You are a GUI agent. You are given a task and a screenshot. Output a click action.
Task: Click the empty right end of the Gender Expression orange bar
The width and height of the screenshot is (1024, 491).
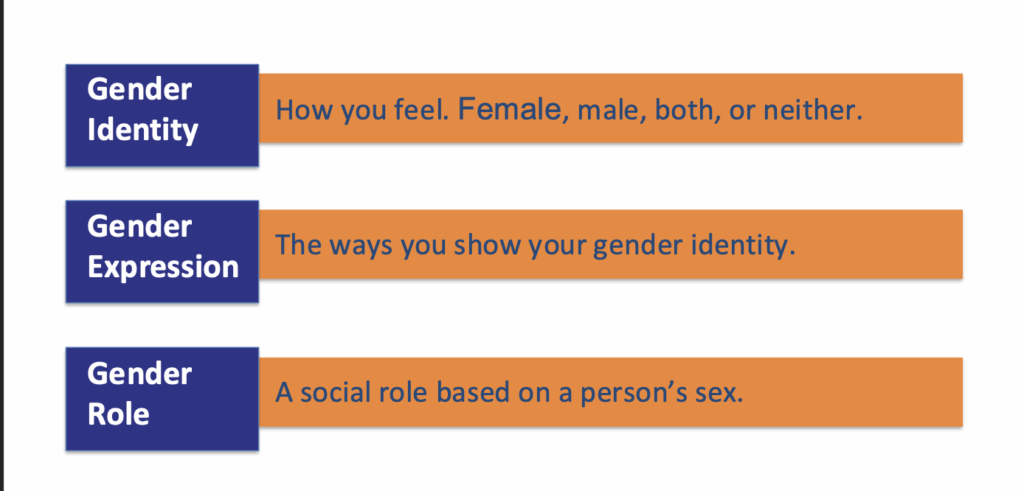point(900,246)
